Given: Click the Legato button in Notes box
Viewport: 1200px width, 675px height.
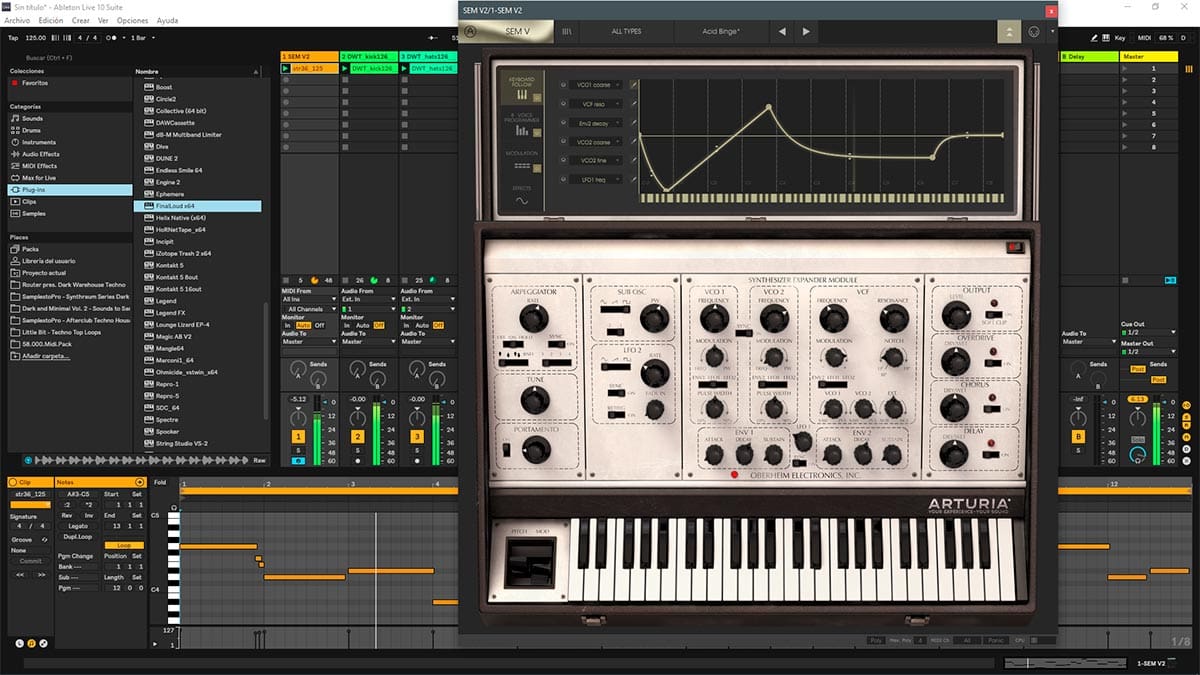Looking at the screenshot, I should [x=78, y=525].
